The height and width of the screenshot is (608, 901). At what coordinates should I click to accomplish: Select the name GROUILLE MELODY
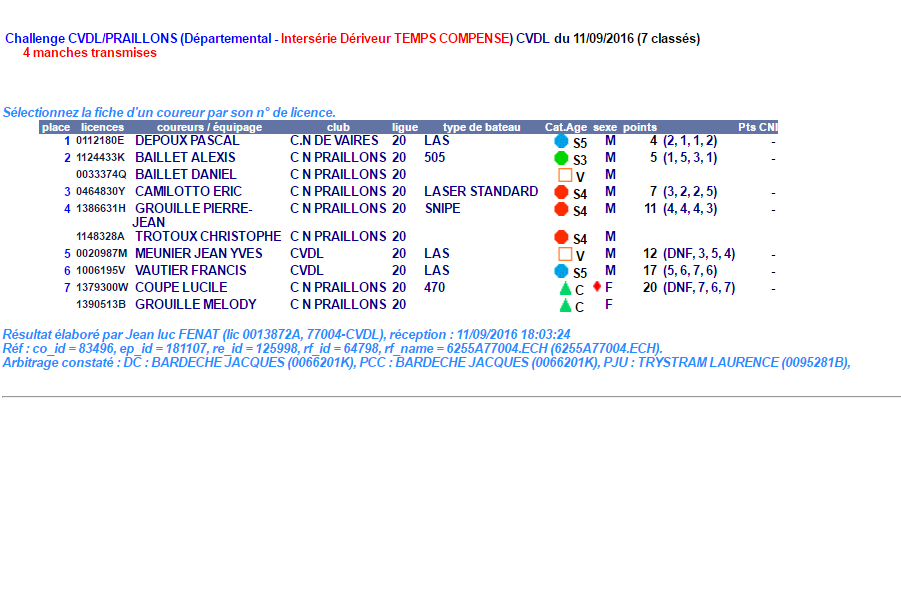(196, 304)
